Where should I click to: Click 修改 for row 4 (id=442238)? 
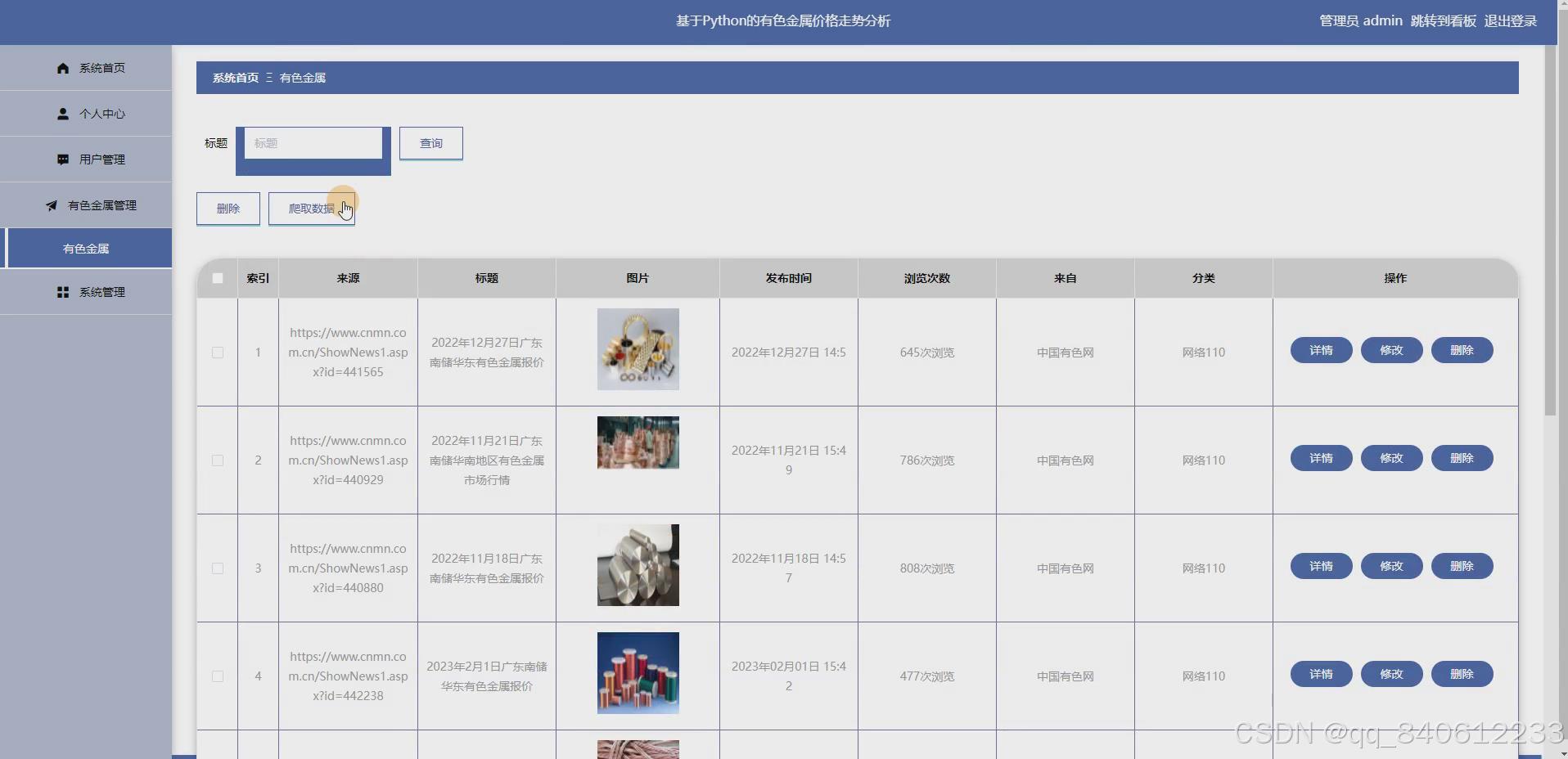point(1391,674)
